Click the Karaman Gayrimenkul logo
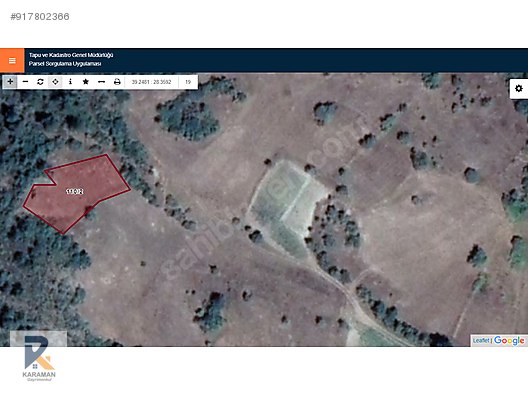This screenshot has width=528, height=396. click(39, 359)
